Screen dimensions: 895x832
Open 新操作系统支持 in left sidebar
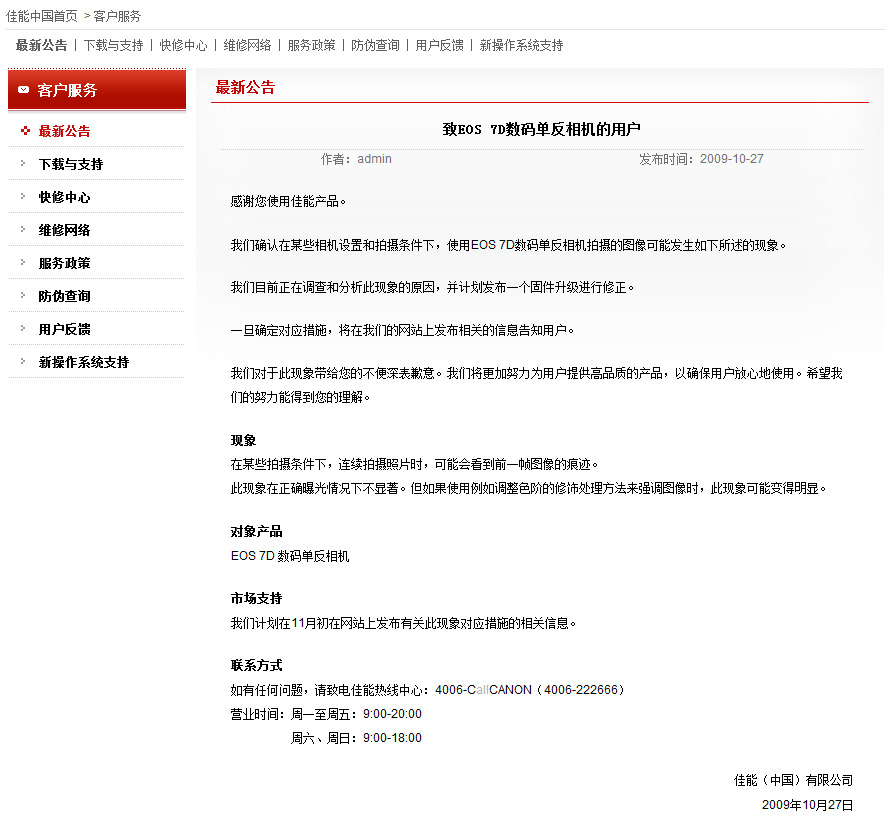[x=84, y=362]
